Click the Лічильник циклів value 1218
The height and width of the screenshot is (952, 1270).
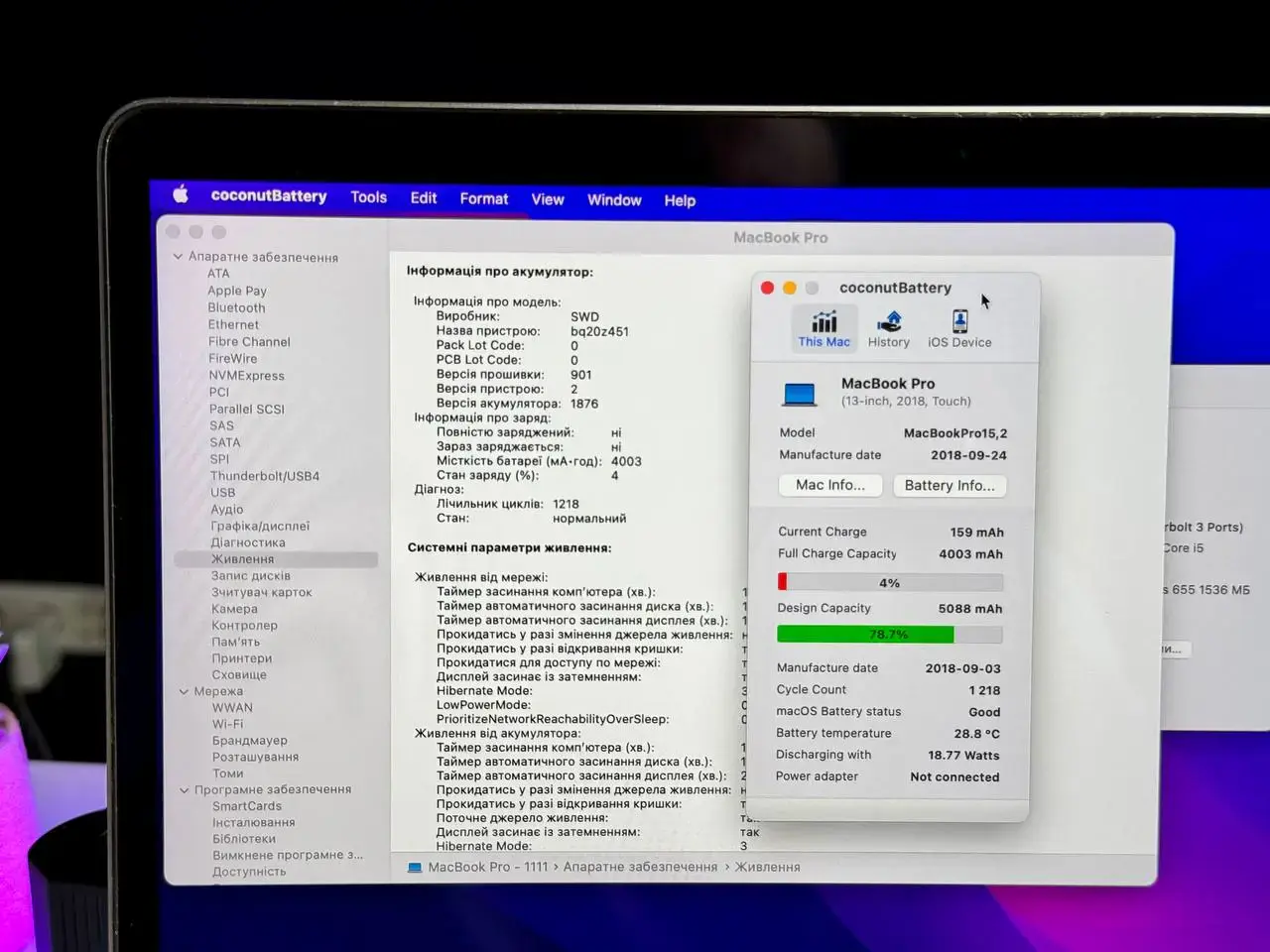tap(566, 504)
